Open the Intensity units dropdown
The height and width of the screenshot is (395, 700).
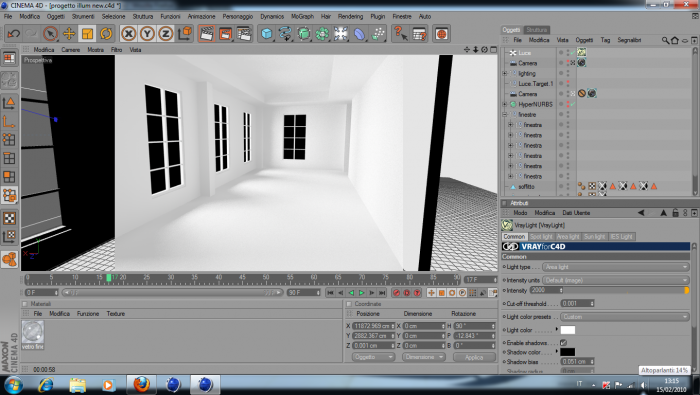coord(616,280)
